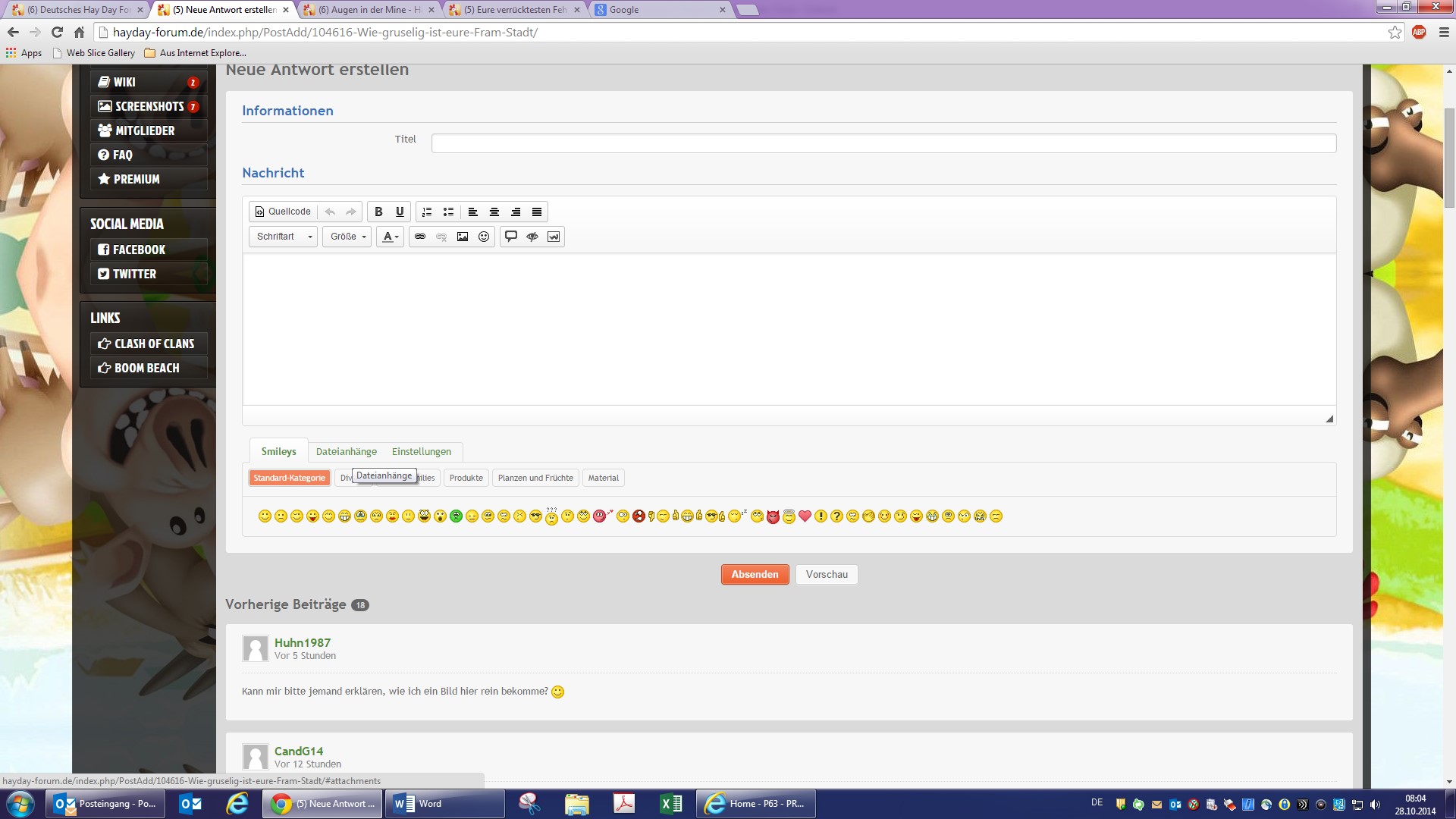Select the Planzen und Früchte smiley category
This screenshot has height=819, width=1456.
tap(535, 478)
